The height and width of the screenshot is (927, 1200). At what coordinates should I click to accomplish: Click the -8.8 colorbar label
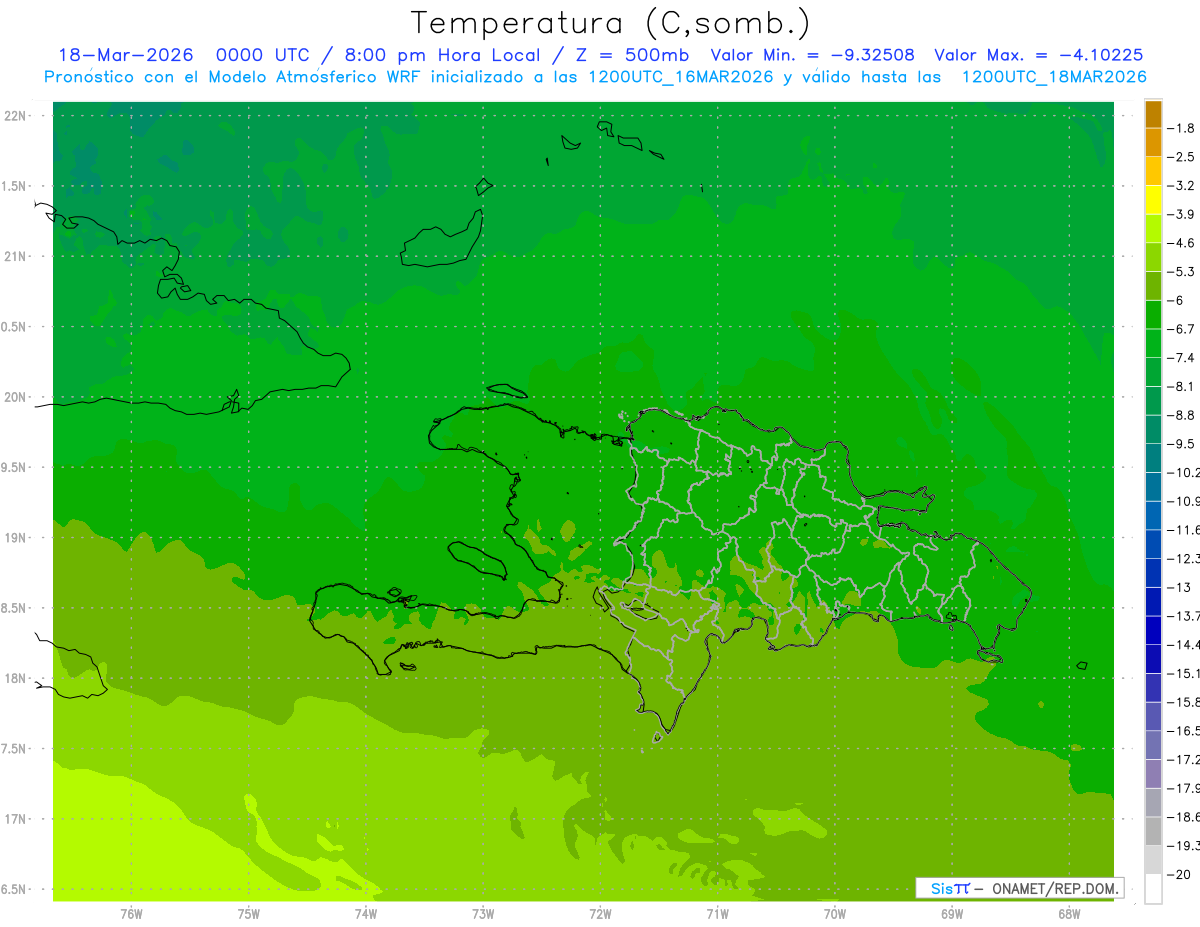(x=1183, y=415)
